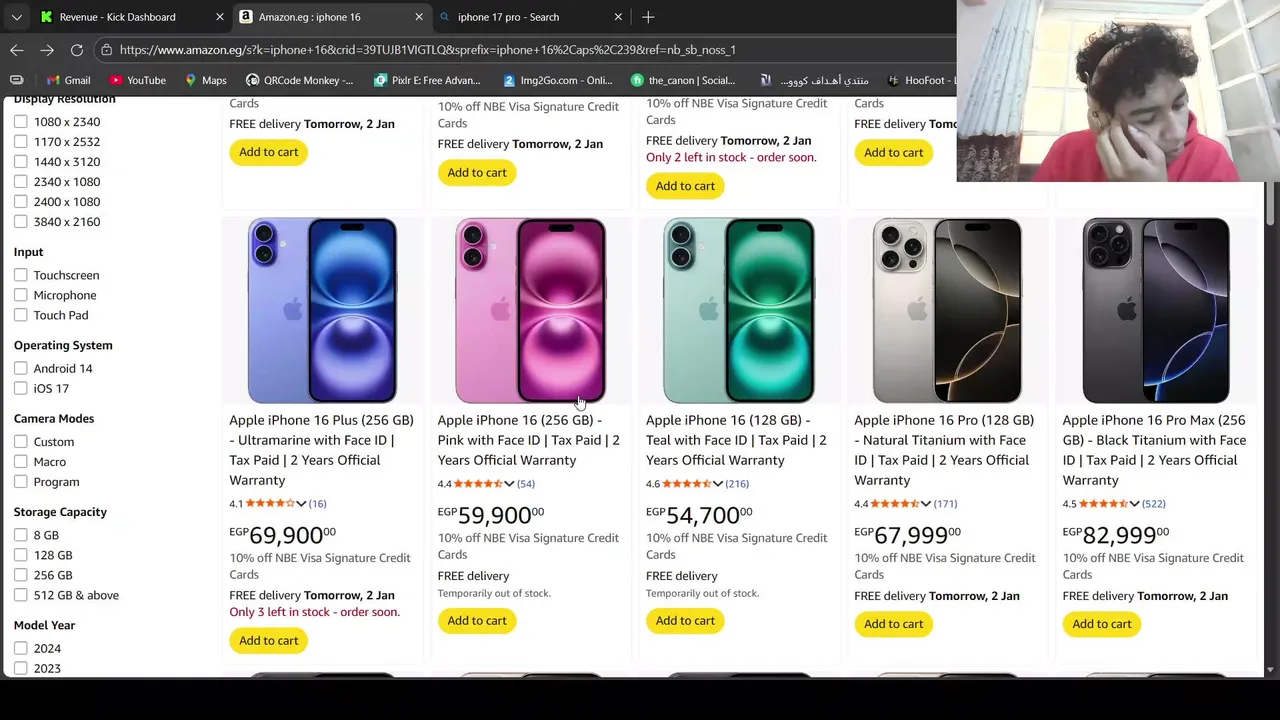Enable the iOS 17 operating system filter
The width and height of the screenshot is (1280, 720).
tap(21, 388)
